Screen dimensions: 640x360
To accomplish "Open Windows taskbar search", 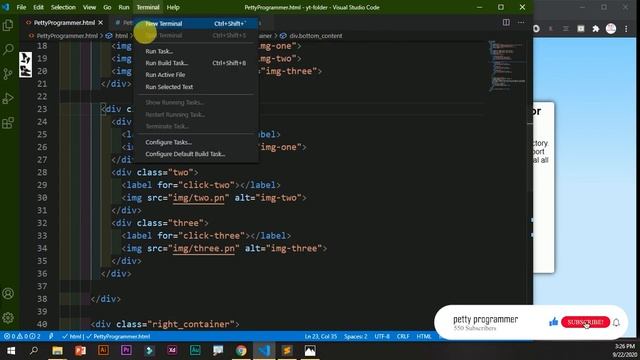I will click(34, 351).
